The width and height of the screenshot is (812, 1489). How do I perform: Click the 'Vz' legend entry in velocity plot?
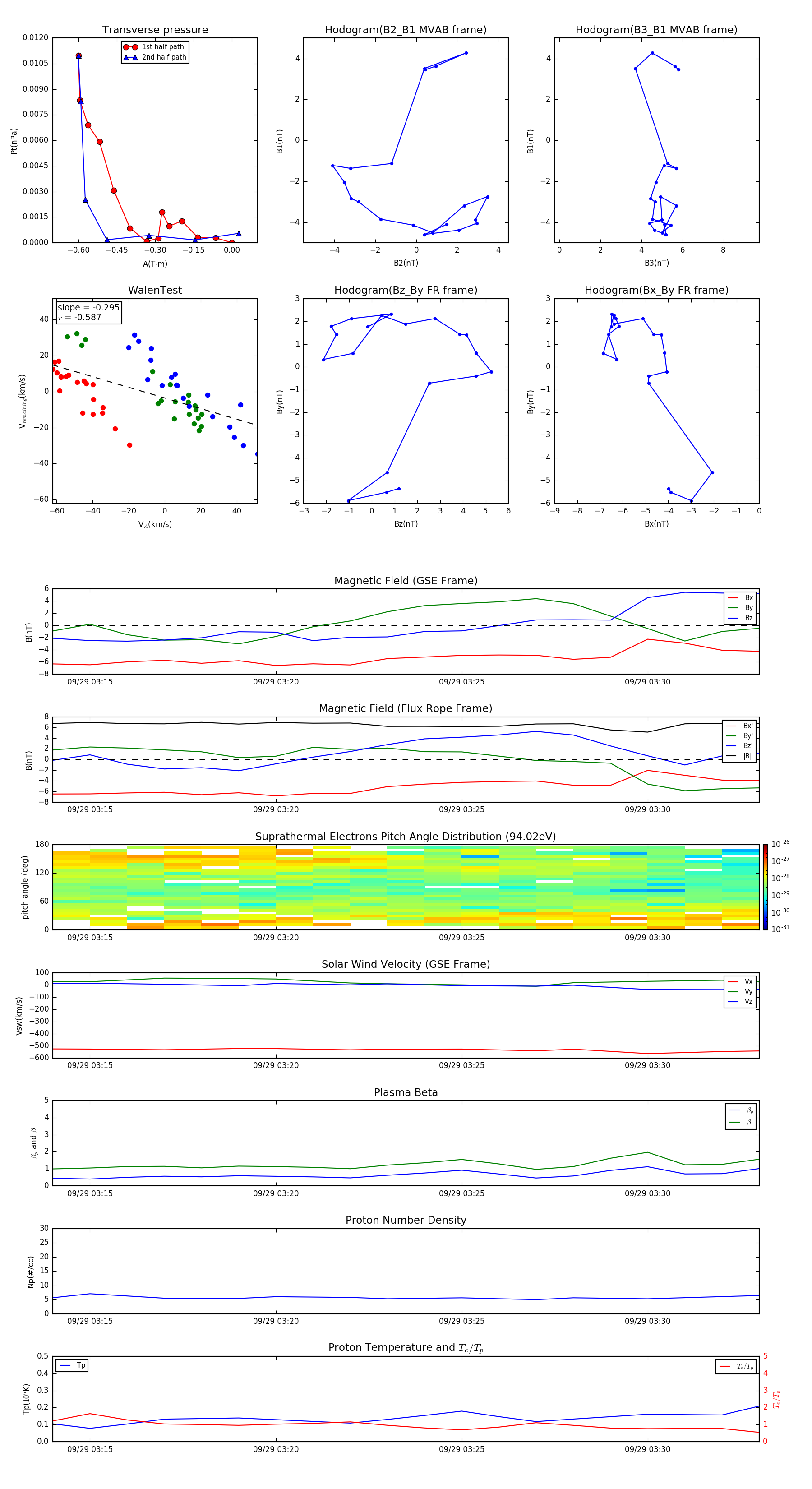740,1001
